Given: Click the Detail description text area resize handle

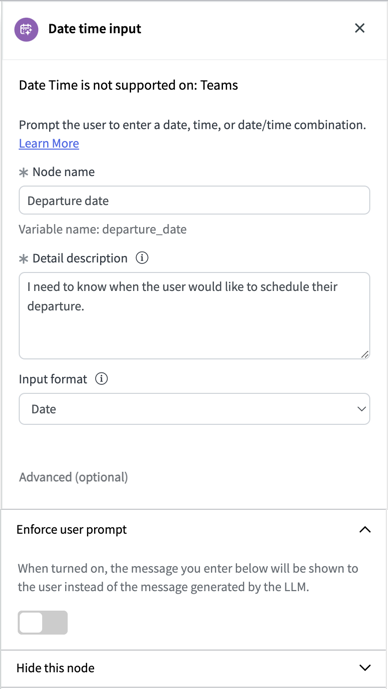Looking at the screenshot, I should click(x=365, y=355).
